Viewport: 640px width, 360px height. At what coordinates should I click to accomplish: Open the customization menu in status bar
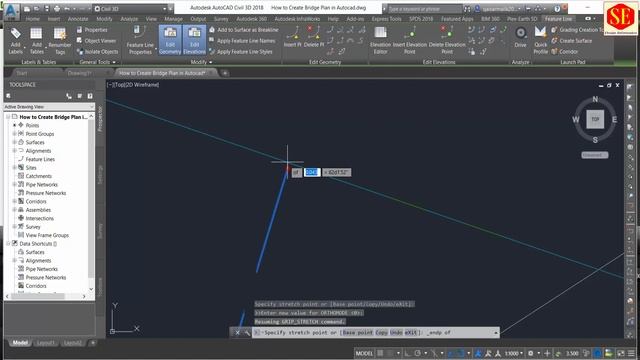coord(632,353)
